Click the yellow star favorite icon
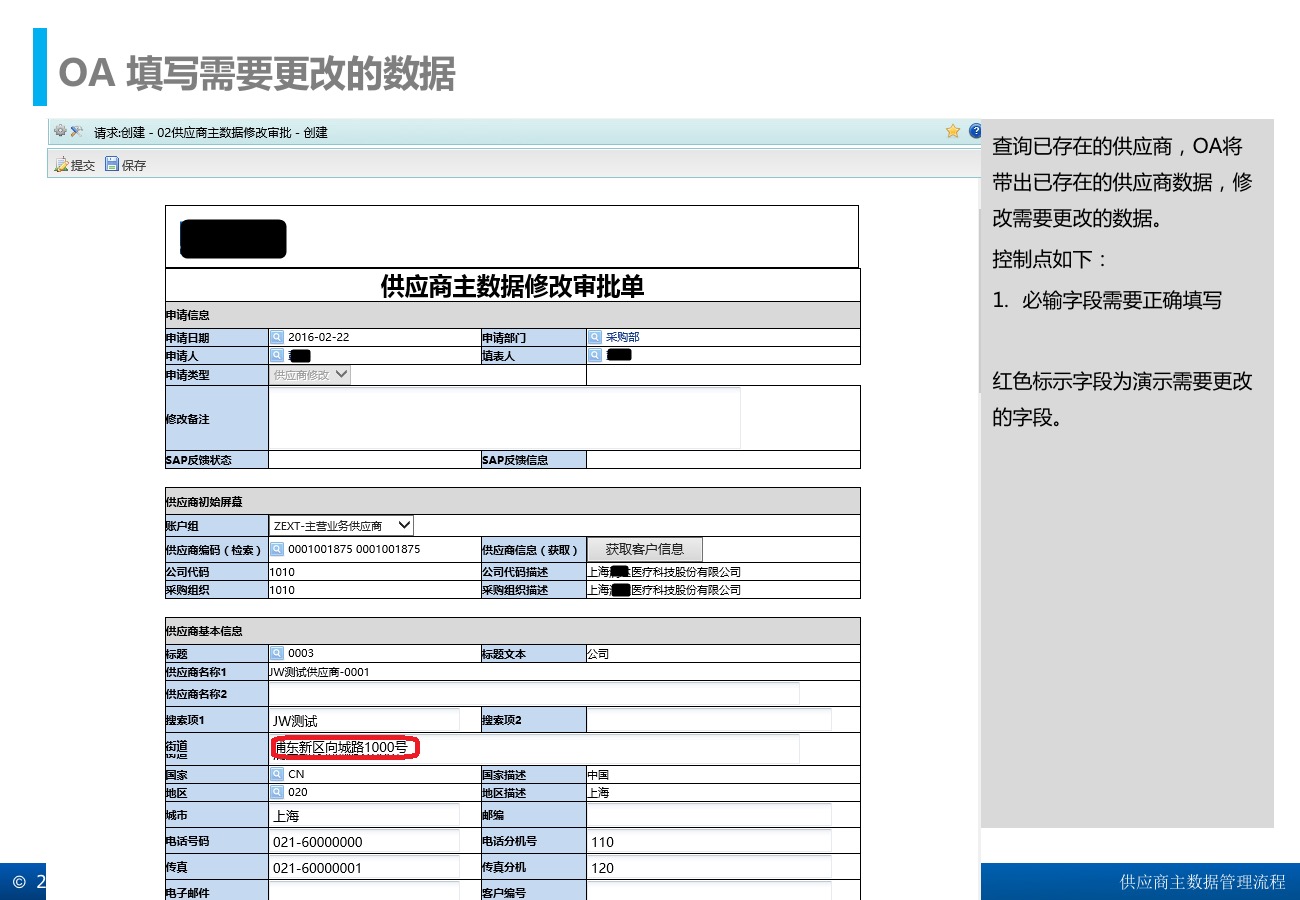 click(x=953, y=131)
